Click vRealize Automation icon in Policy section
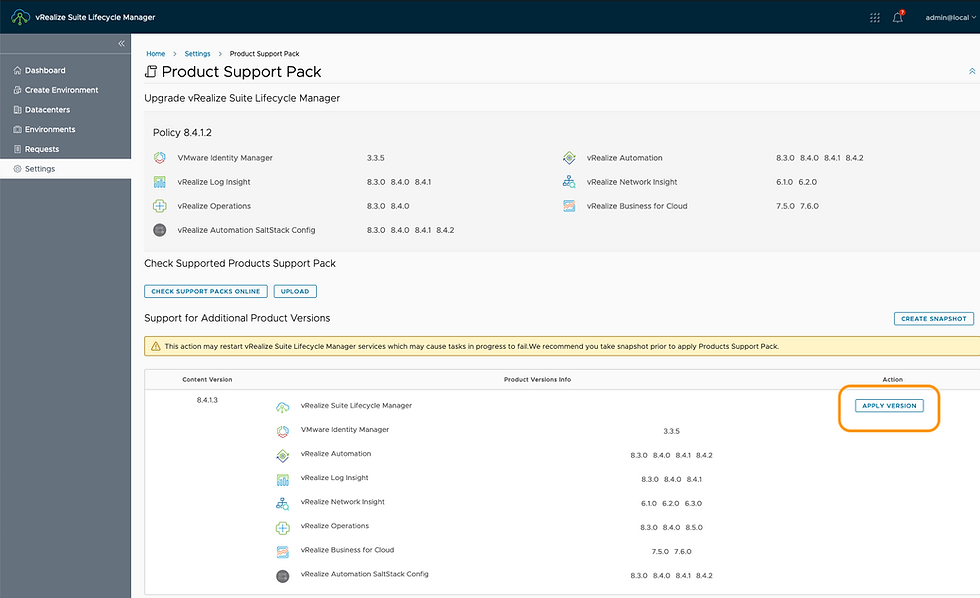 pos(569,158)
